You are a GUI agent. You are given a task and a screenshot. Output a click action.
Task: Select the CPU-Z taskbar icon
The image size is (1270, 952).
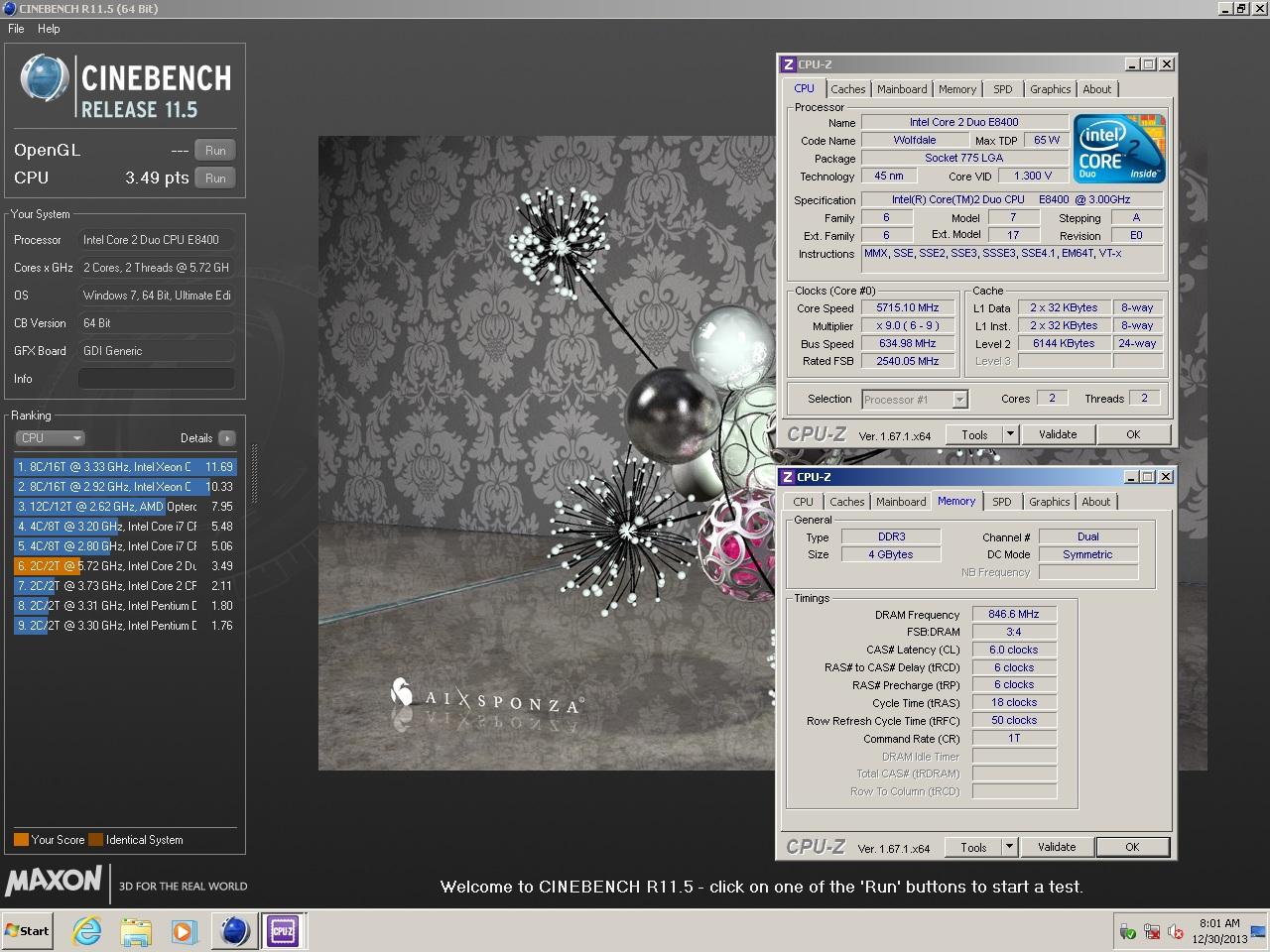pos(284,931)
